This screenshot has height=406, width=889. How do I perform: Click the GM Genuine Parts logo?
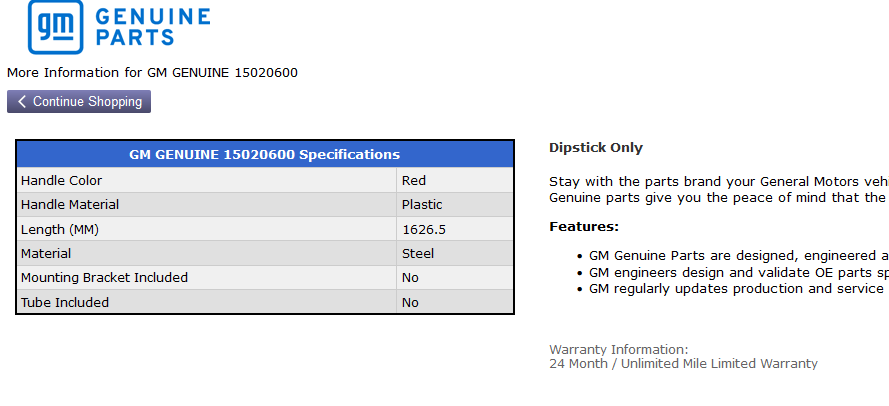118,28
